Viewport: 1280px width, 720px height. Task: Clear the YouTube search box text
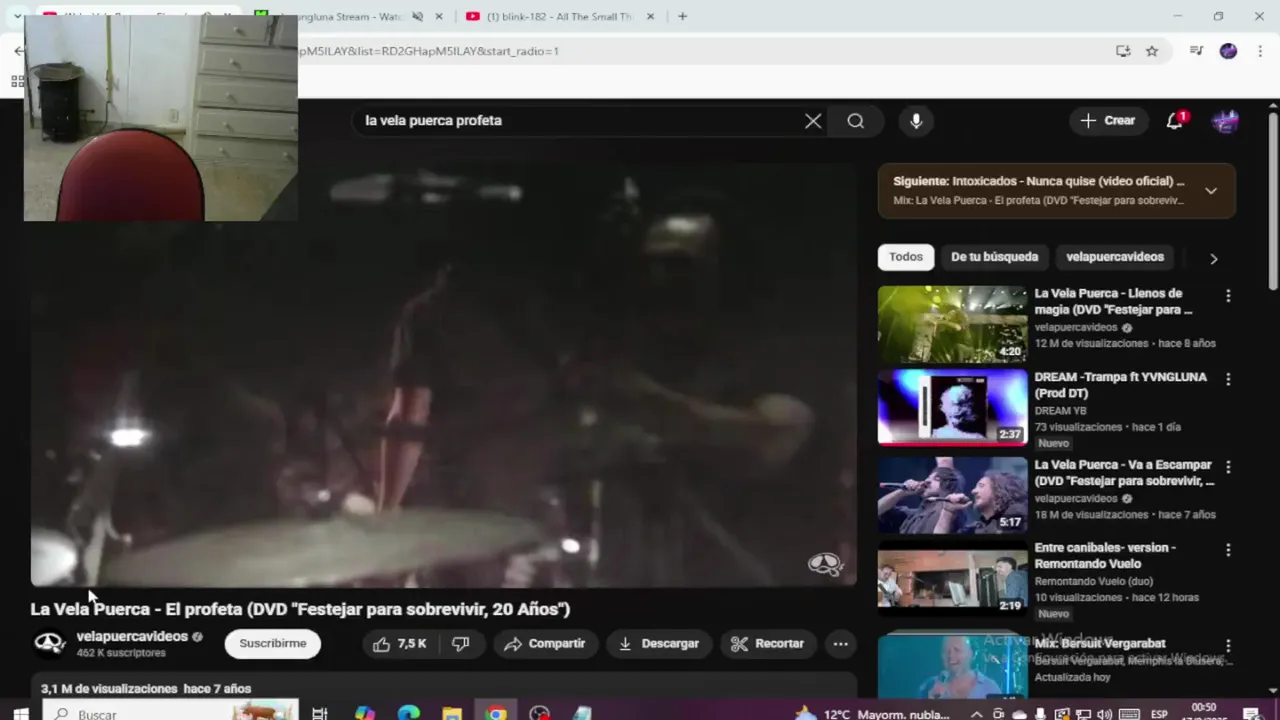tap(813, 121)
